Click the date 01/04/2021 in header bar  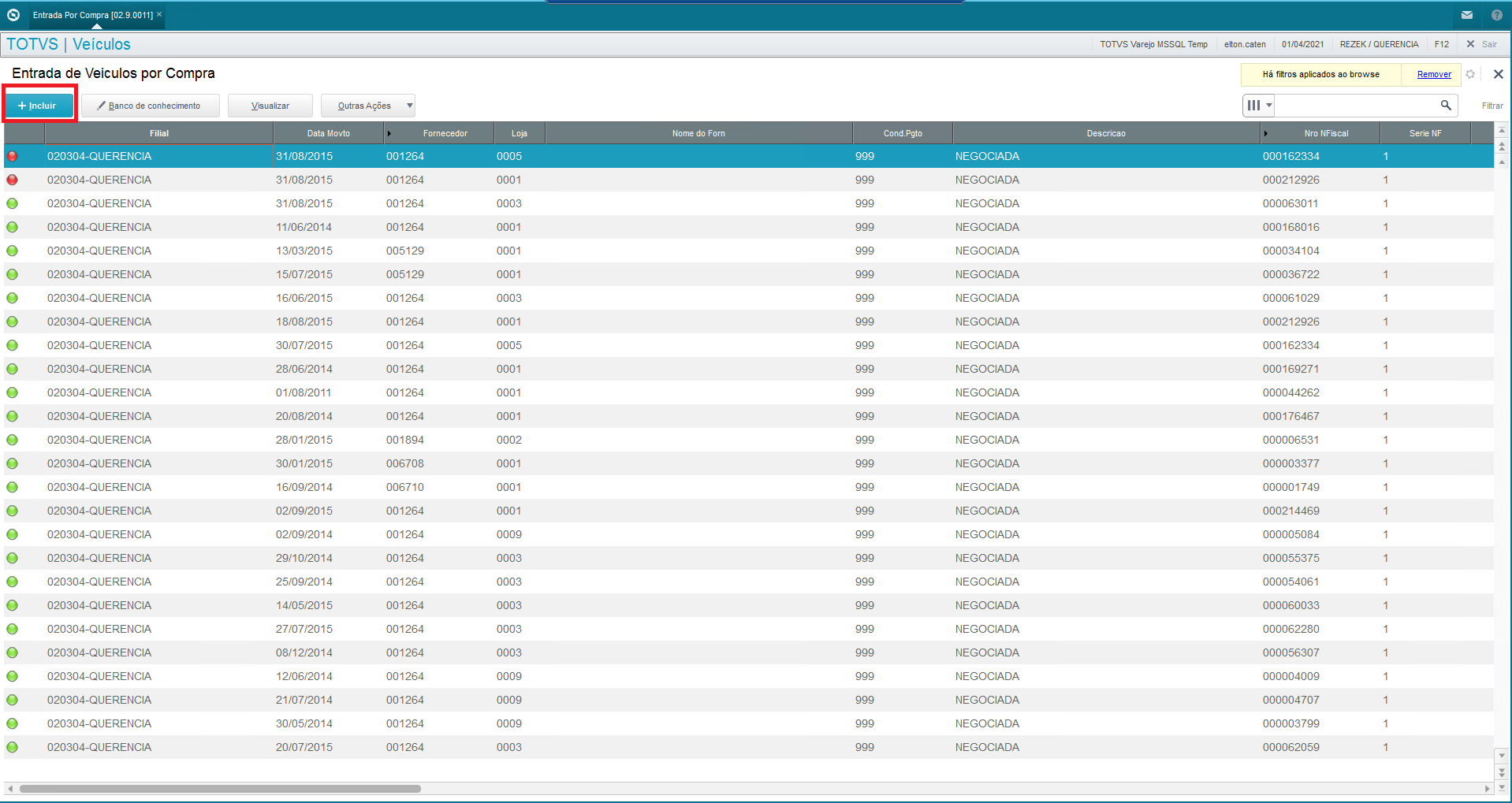click(x=1302, y=44)
